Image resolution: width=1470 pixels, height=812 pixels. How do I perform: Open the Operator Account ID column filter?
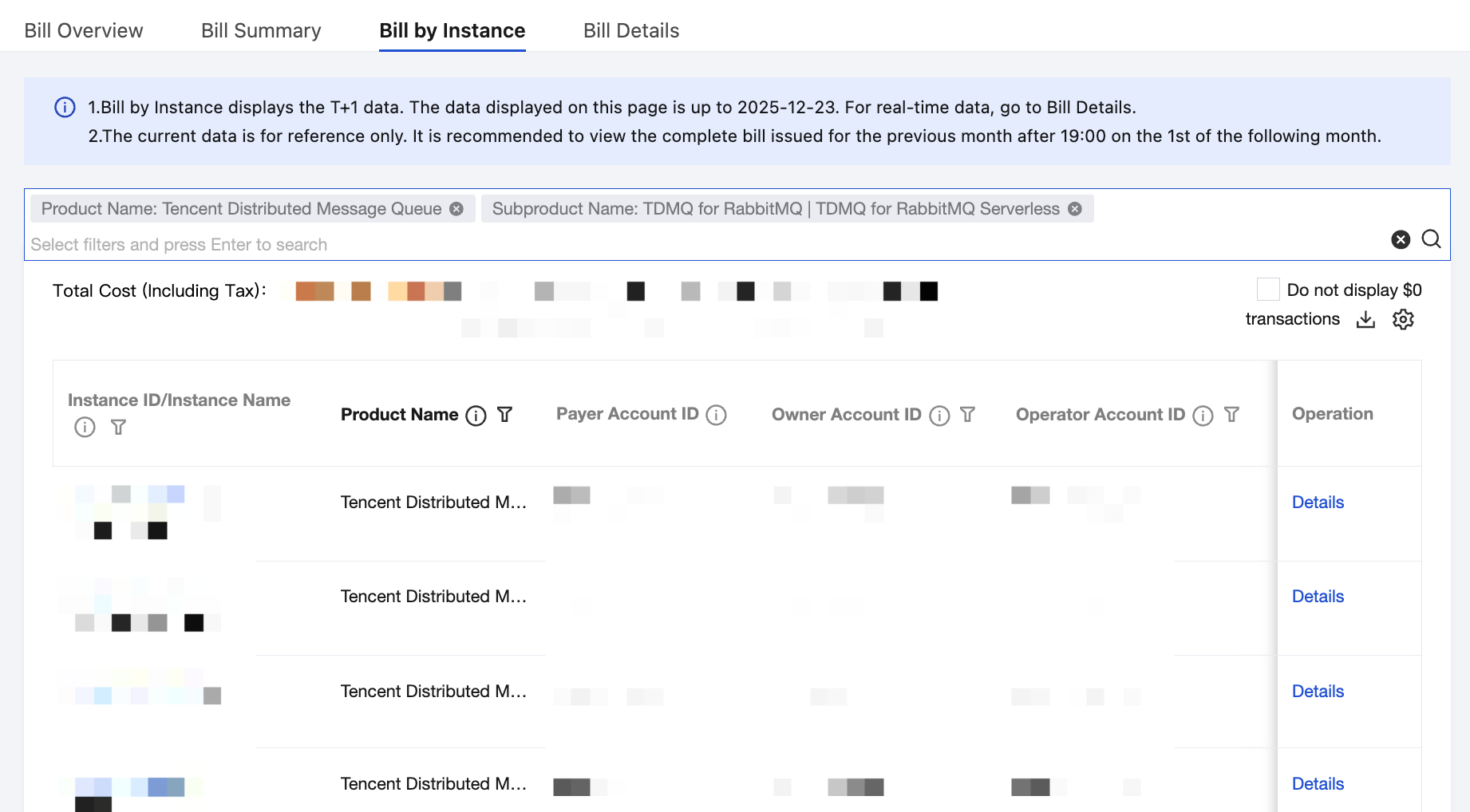coord(1231,415)
